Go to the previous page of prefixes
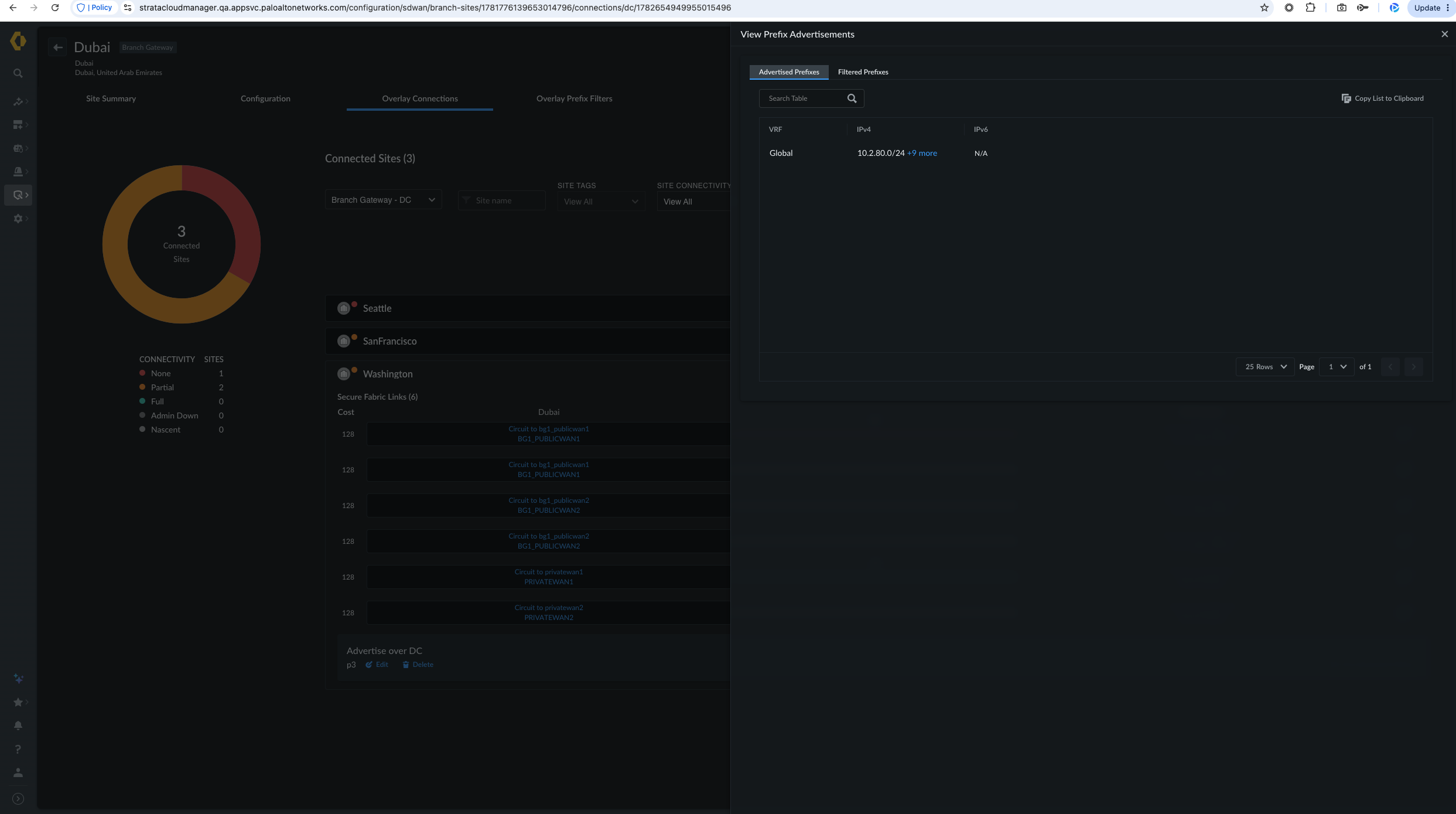Viewport: 1456px width, 814px height. (x=1390, y=367)
